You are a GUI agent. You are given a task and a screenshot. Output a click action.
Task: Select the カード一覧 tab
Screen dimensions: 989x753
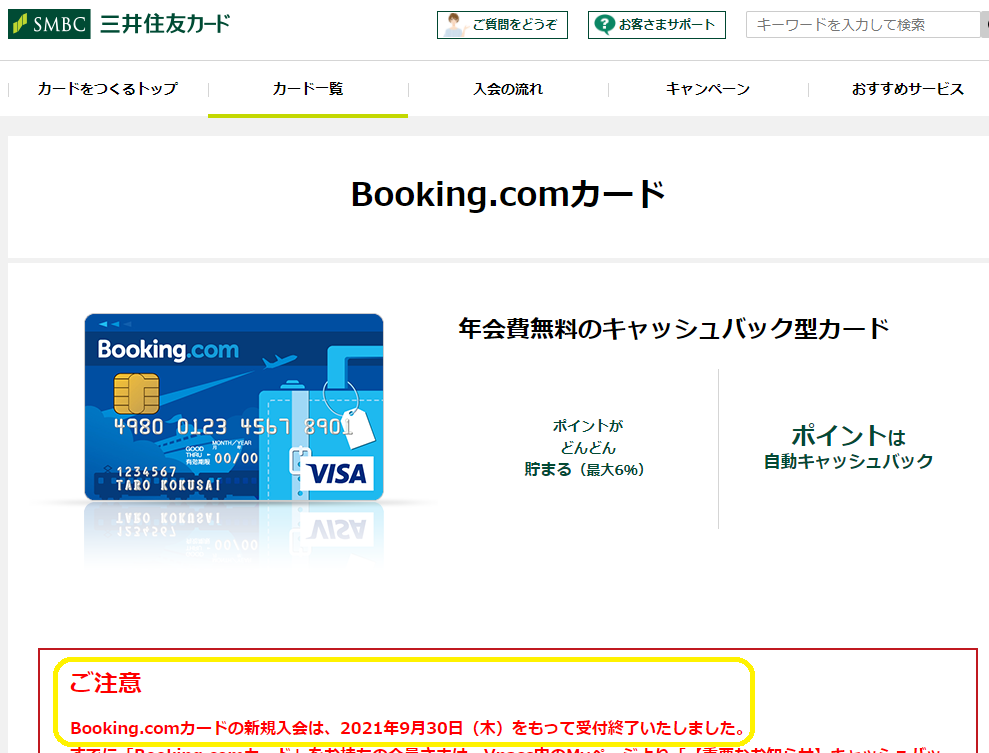[x=308, y=89]
